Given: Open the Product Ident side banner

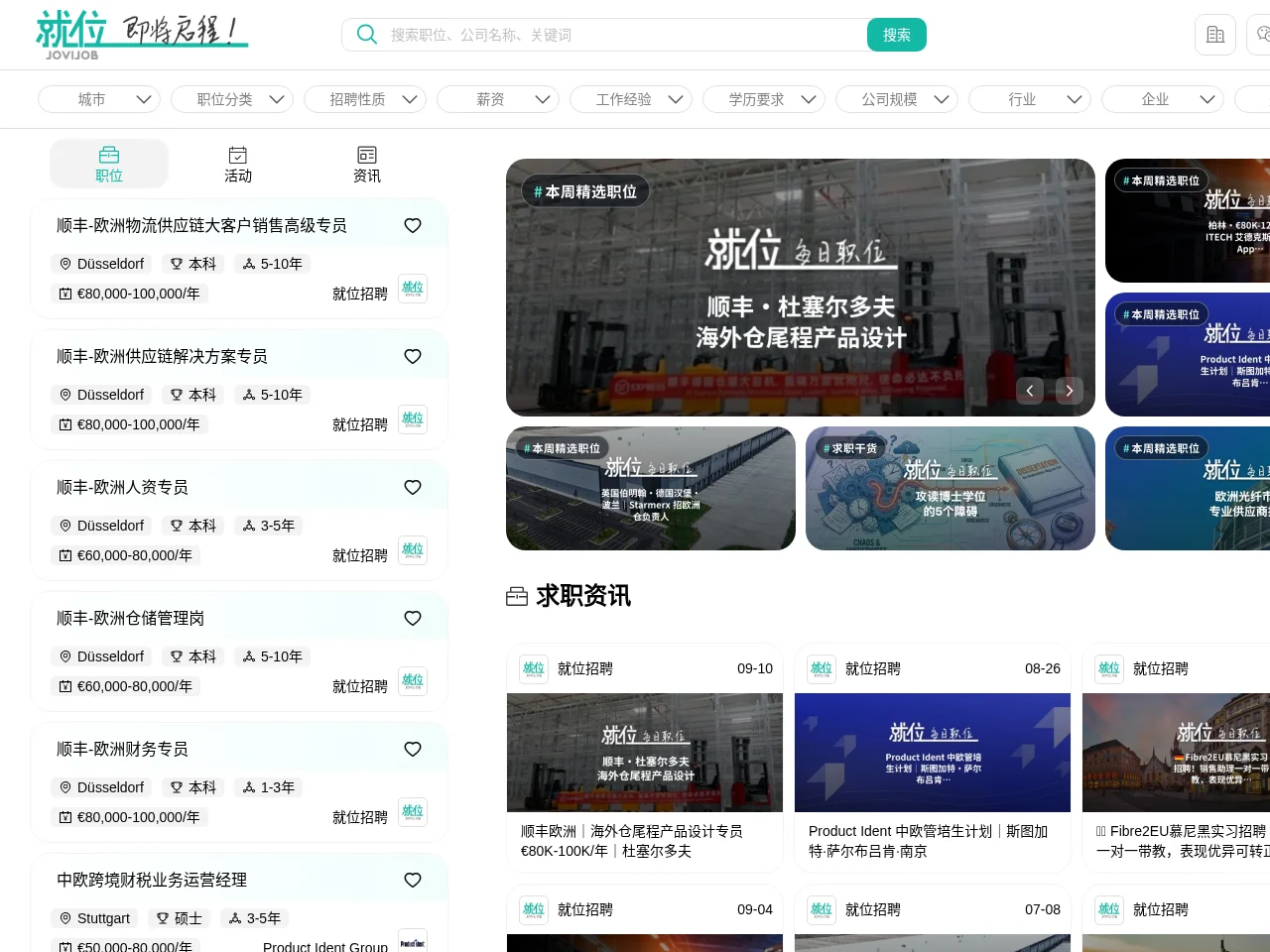Looking at the screenshot, I should click(1188, 355).
